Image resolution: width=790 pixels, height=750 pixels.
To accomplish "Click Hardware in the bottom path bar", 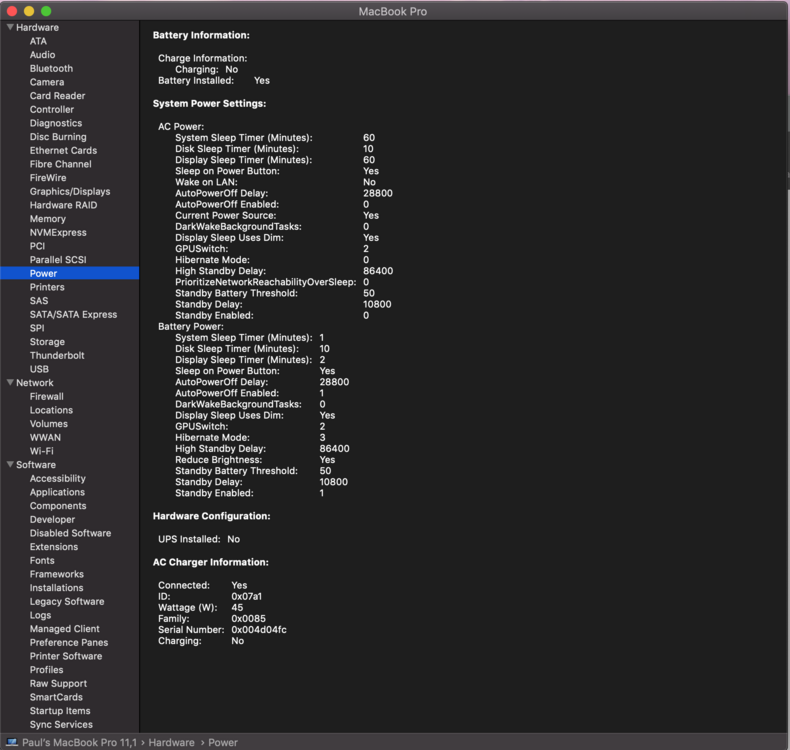I will [x=172, y=743].
